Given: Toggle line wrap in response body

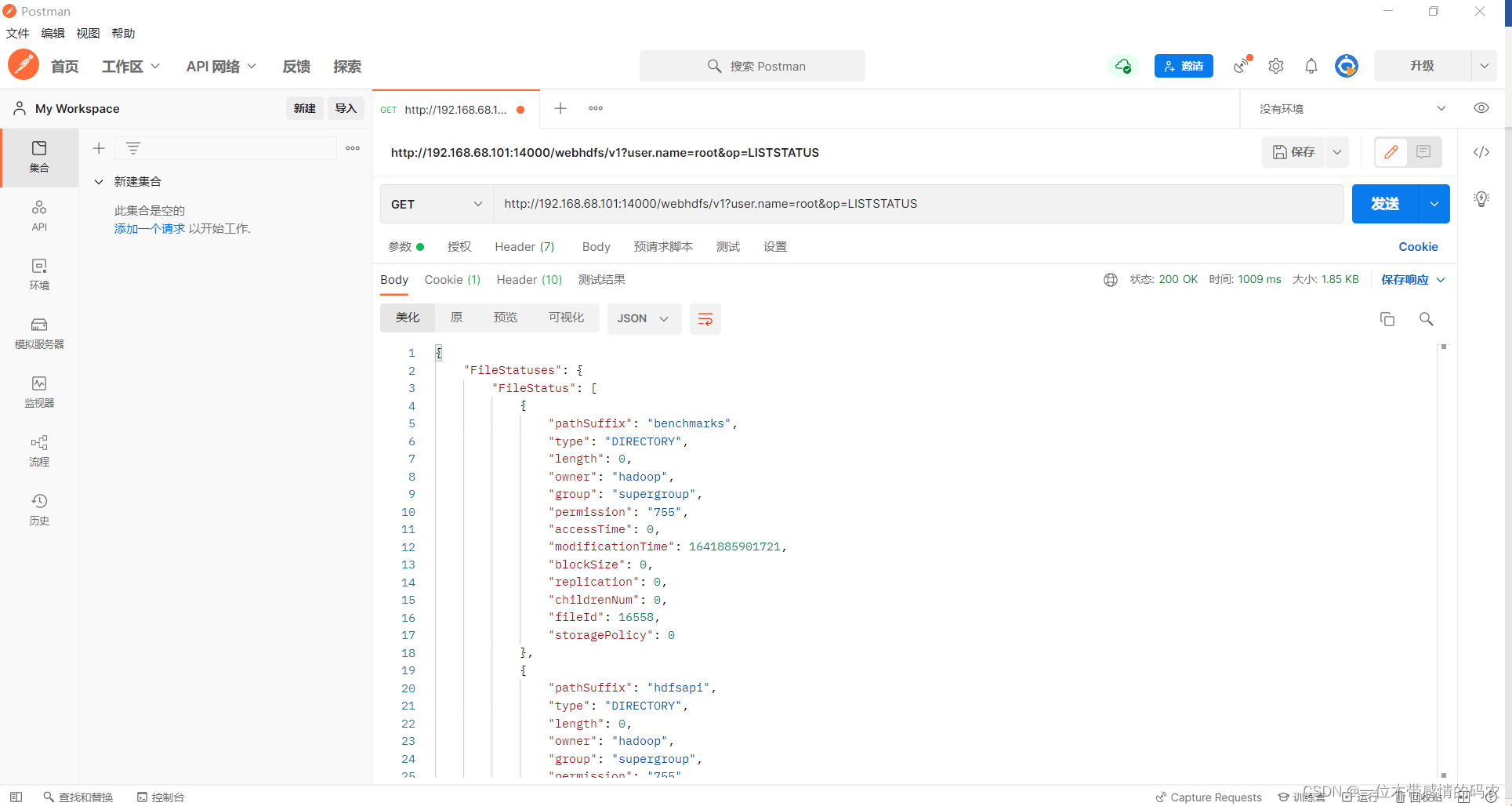Looking at the screenshot, I should (x=705, y=319).
